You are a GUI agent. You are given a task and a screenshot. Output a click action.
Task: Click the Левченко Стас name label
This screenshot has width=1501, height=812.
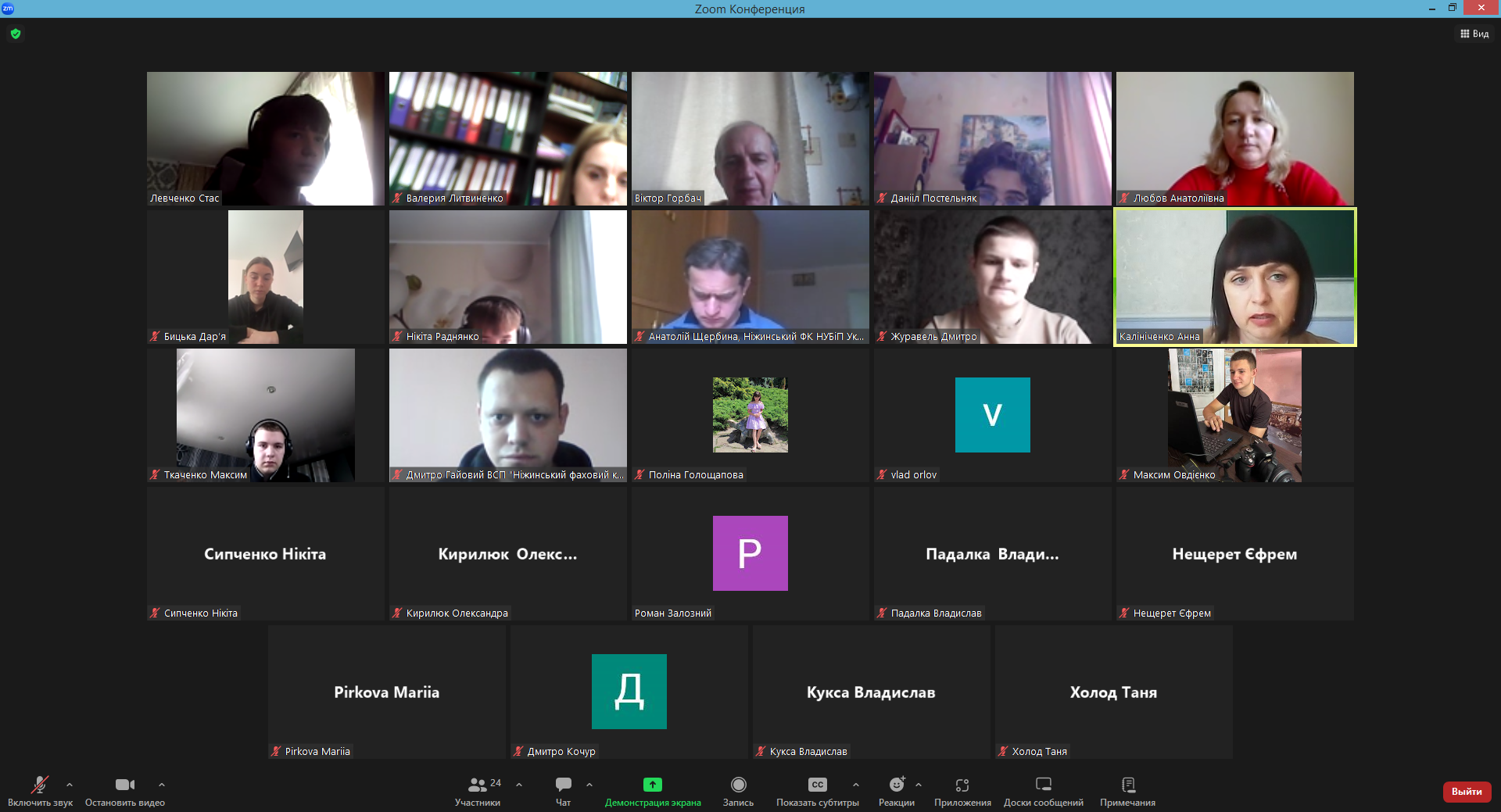coord(184,199)
